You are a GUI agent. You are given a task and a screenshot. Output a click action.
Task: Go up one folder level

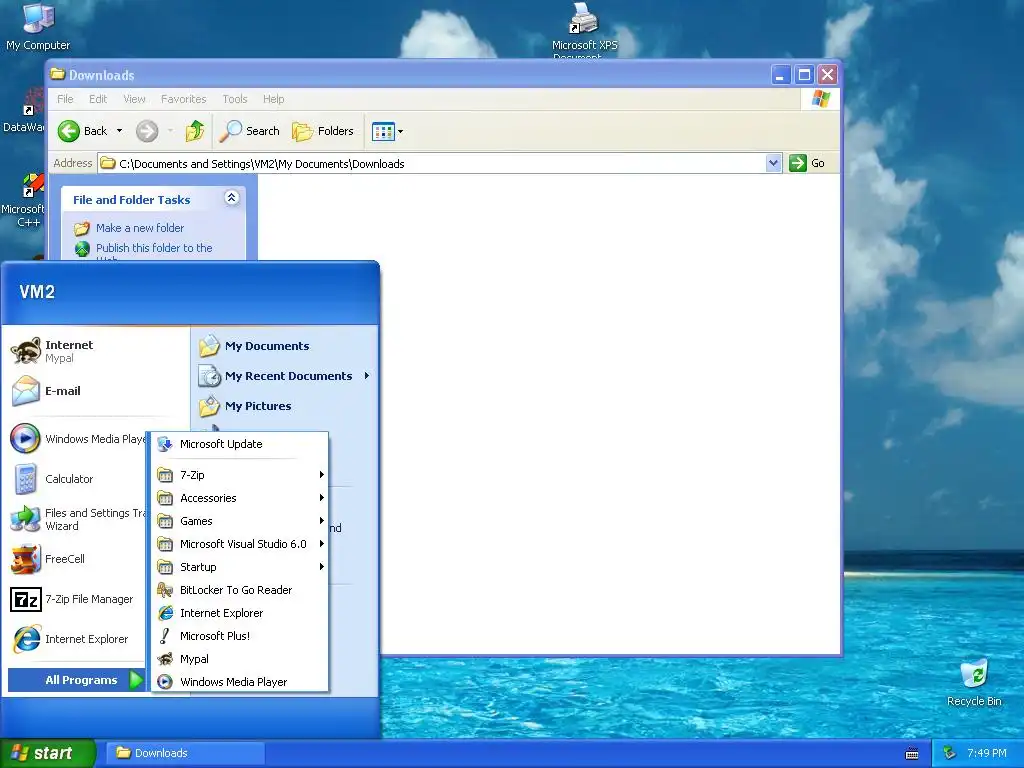[195, 131]
